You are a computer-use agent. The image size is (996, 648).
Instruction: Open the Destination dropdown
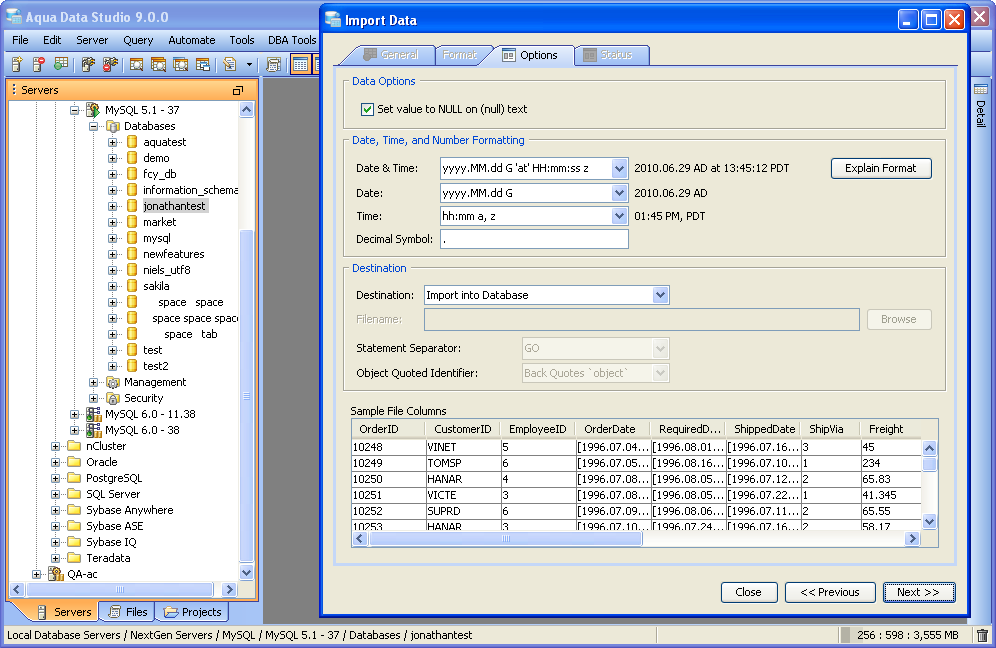click(x=661, y=295)
